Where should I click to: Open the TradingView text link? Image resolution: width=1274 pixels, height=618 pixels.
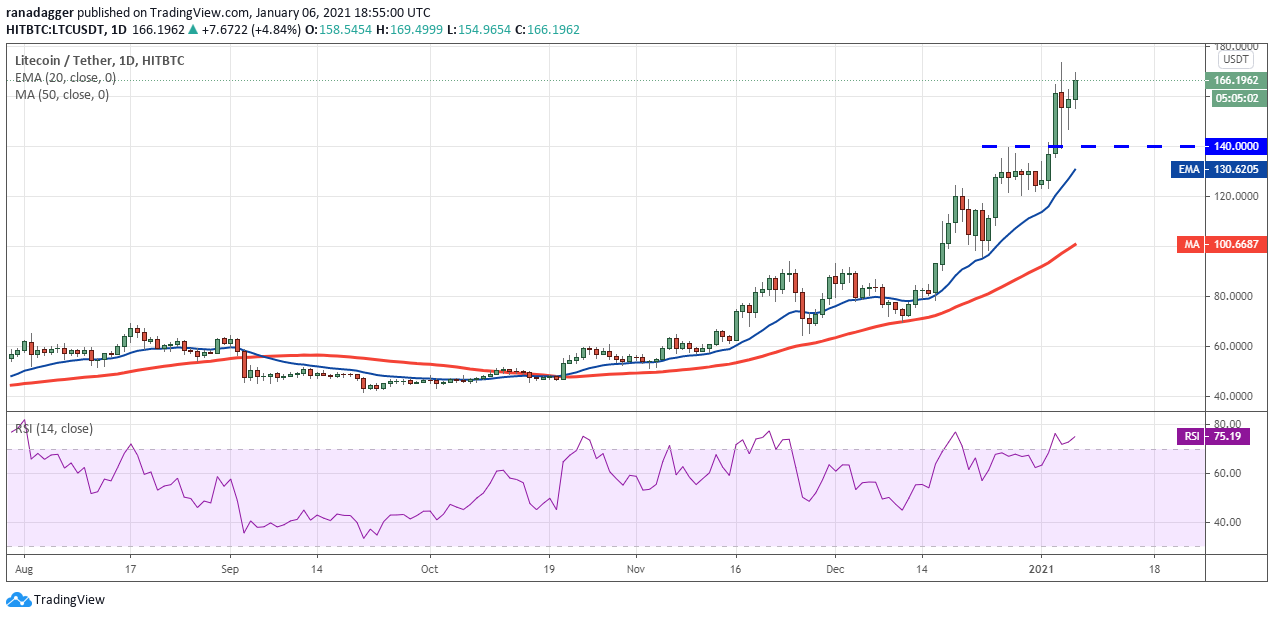pyautogui.click(x=69, y=600)
